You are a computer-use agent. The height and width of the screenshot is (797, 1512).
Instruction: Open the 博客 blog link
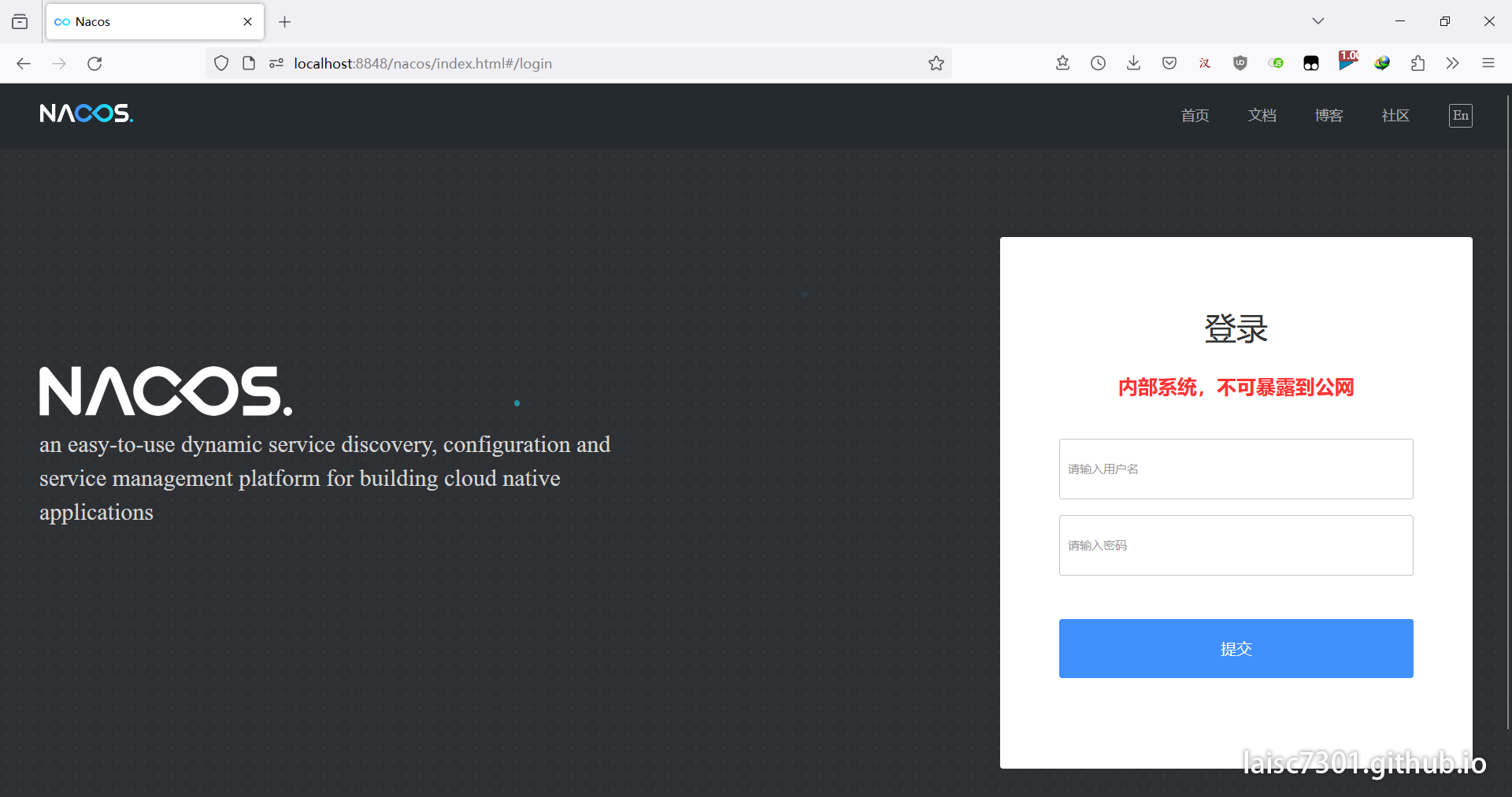pos(1329,115)
